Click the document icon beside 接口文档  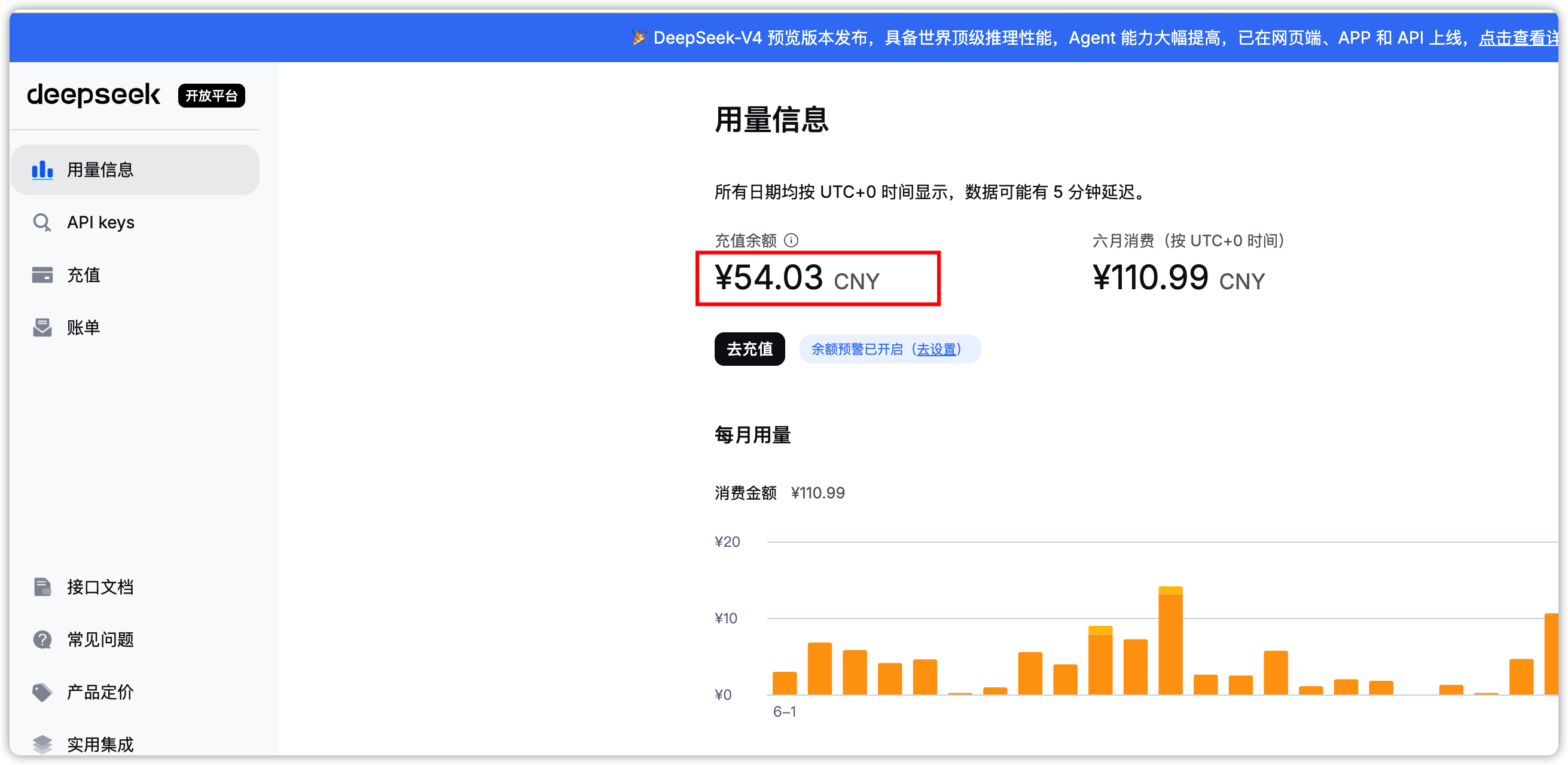pyautogui.click(x=42, y=587)
